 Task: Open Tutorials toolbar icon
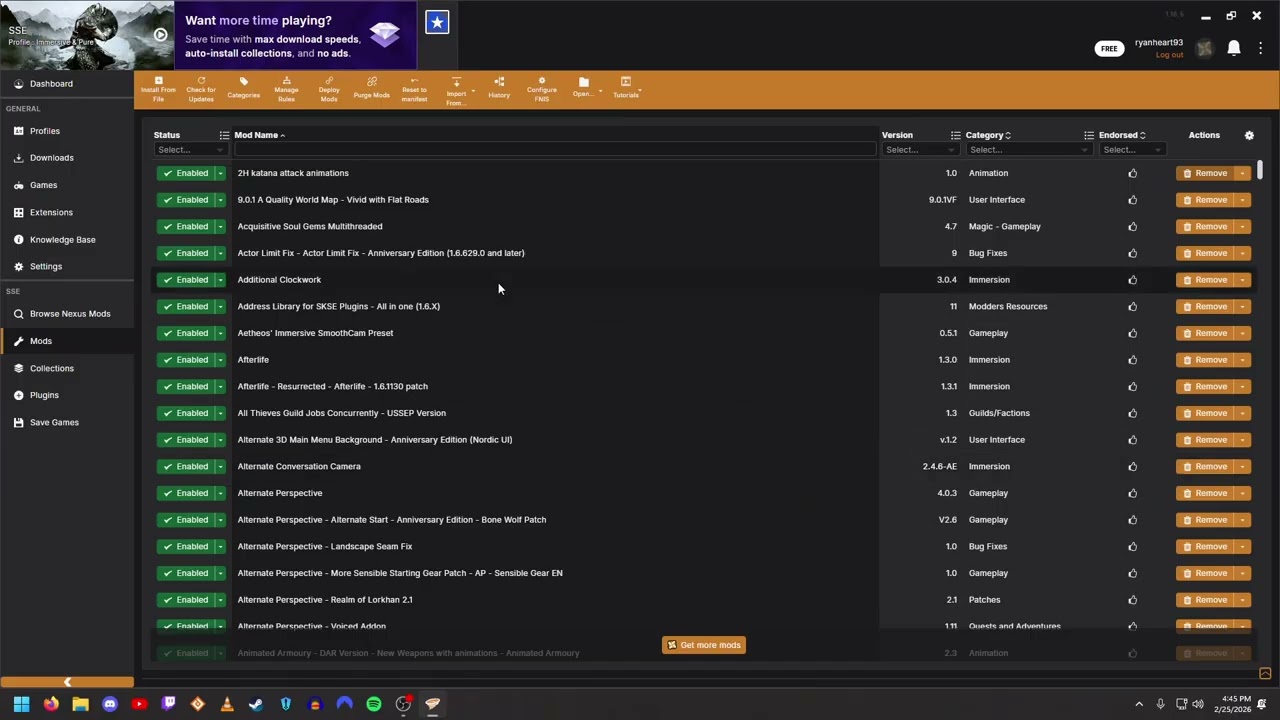click(x=626, y=81)
